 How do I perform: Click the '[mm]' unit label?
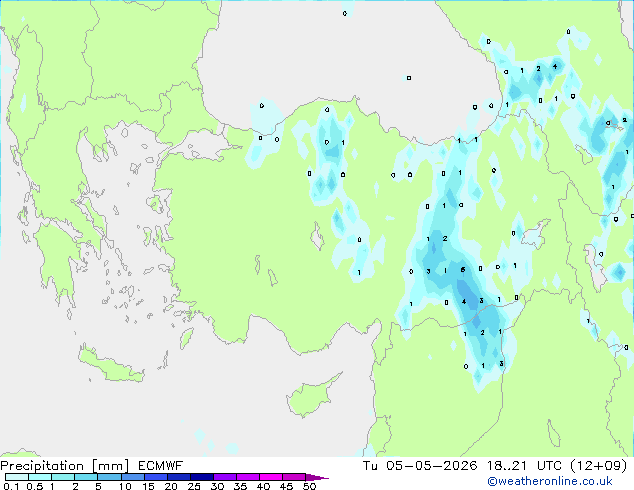click(x=111, y=466)
